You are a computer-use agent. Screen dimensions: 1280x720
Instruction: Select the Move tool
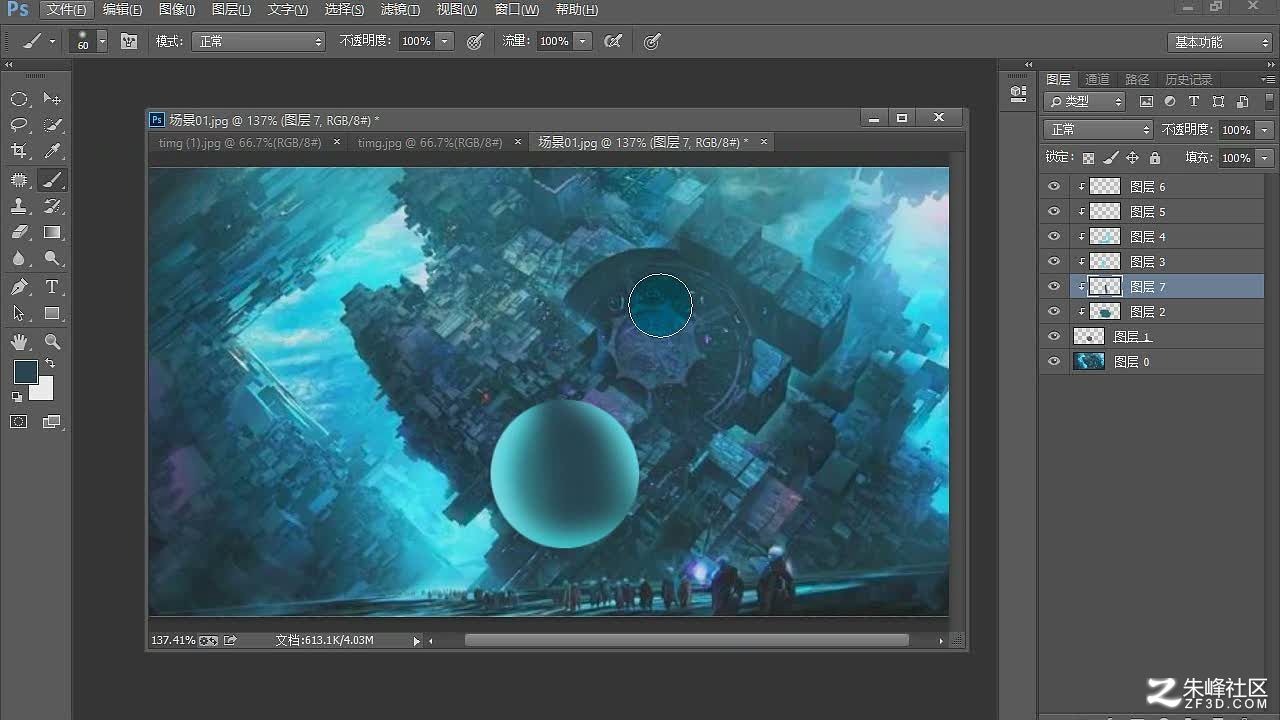coord(52,99)
